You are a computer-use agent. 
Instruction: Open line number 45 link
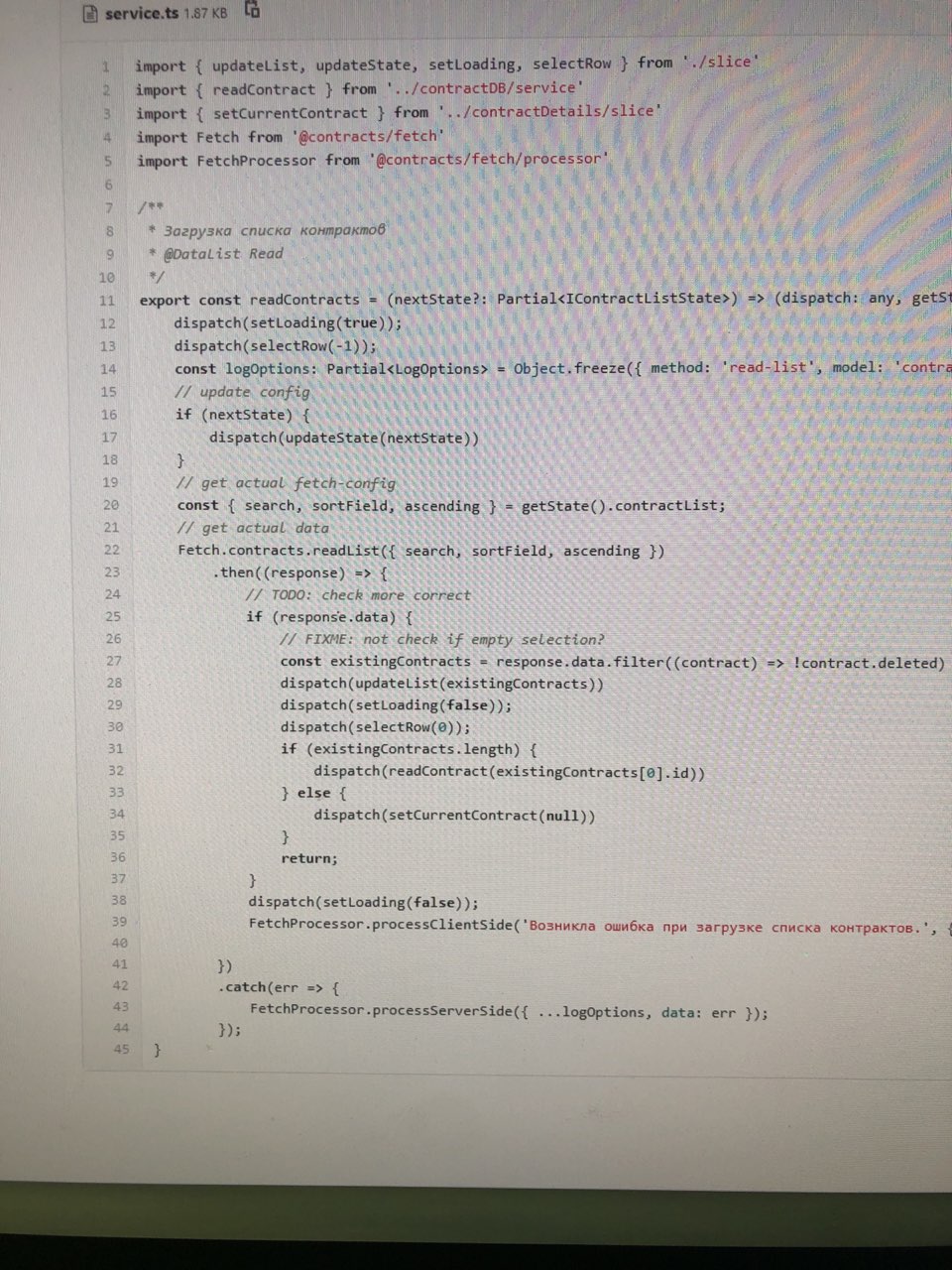point(121,1049)
